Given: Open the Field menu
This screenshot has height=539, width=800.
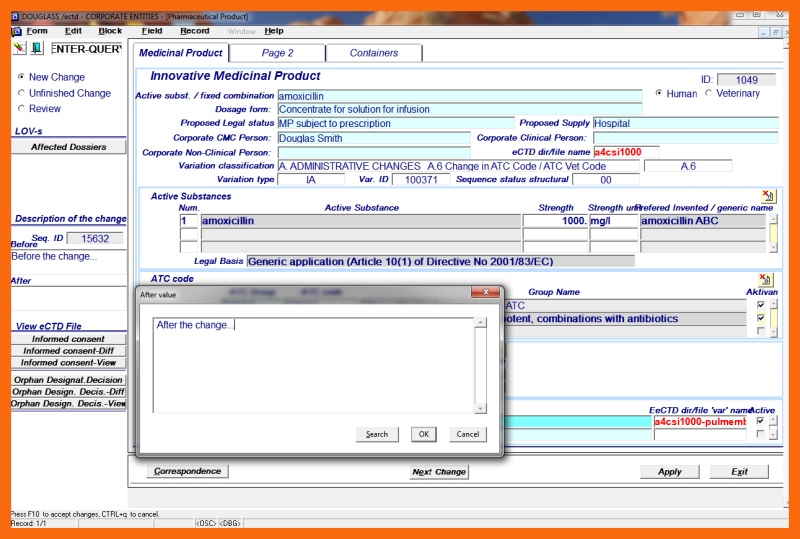Looking at the screenshot, I should pyautogui.click(x=152, y=31).
